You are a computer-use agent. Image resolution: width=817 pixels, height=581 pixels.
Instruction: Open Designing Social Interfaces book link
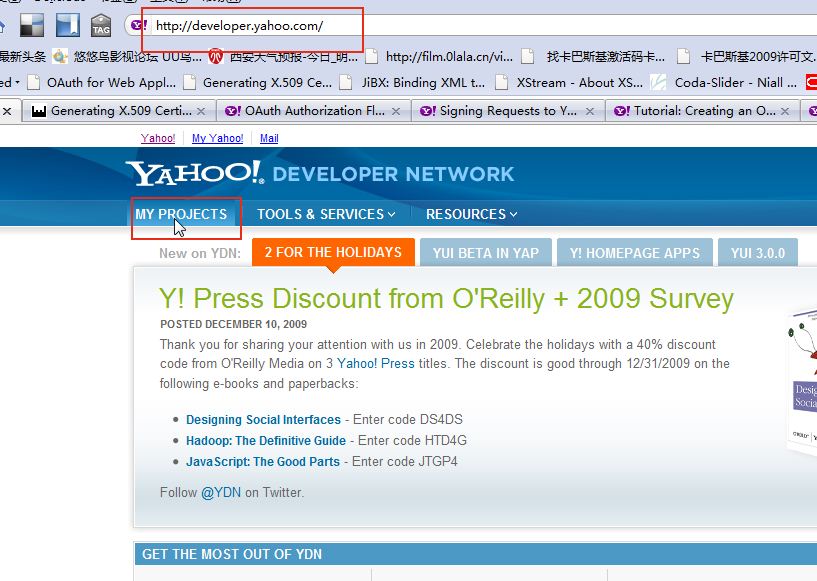(x=263, y=419)
